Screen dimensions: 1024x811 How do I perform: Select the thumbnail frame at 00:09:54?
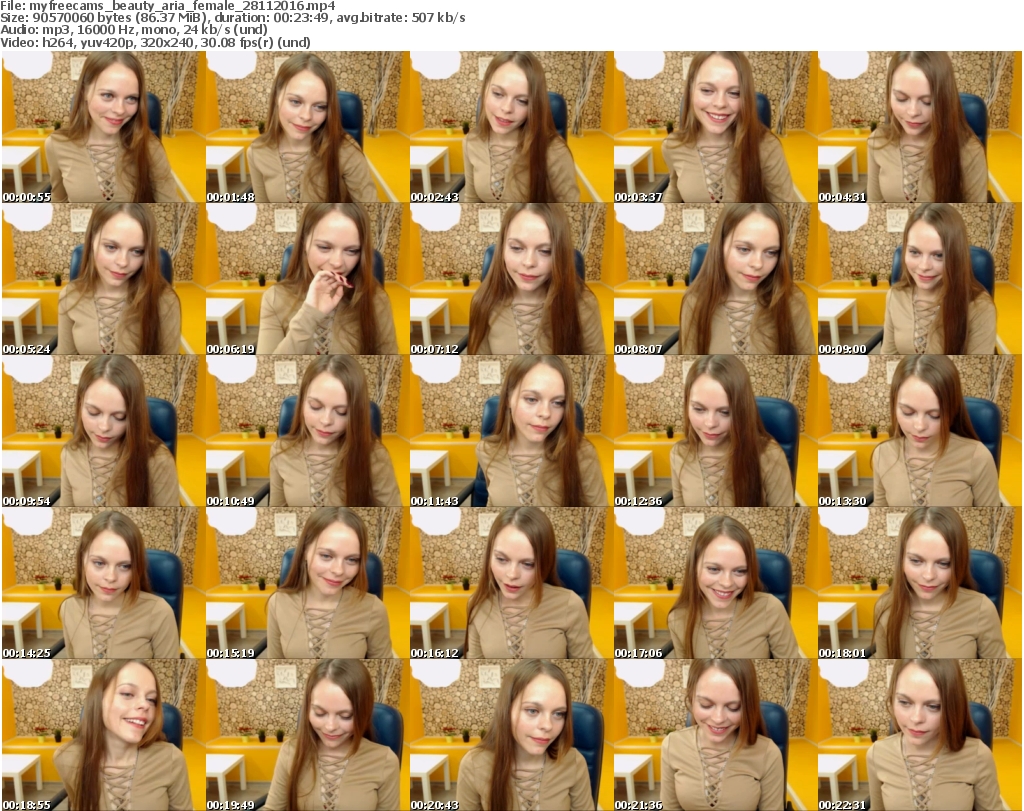pyautogui.click(x=103, y=431)
